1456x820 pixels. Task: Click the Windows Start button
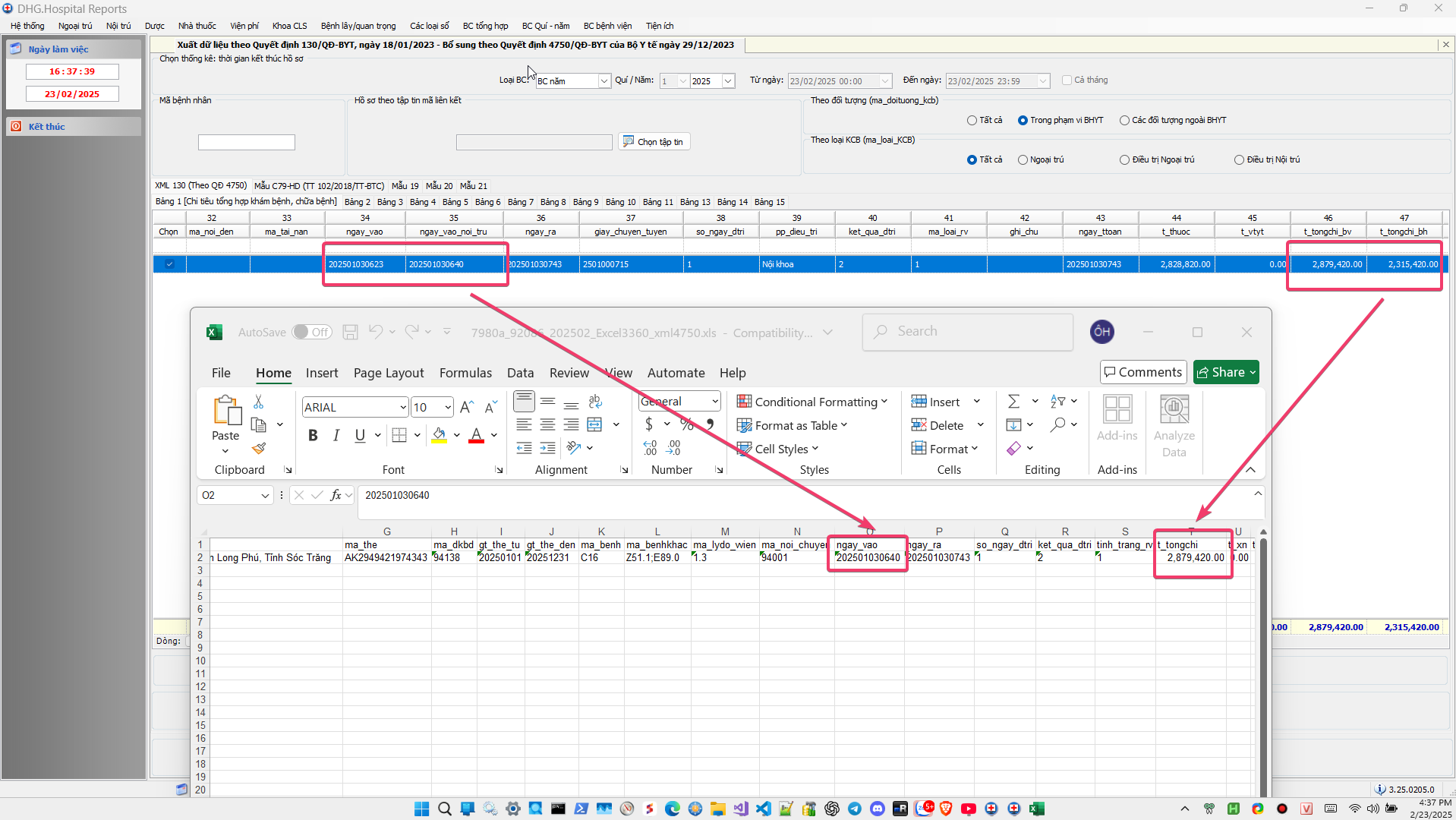422,809
